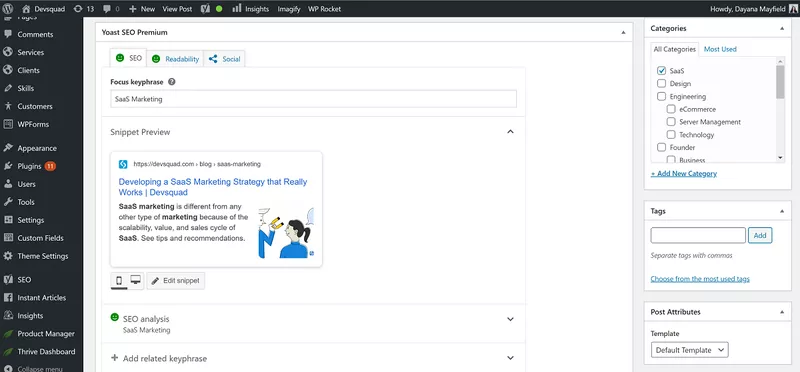Click the Add New Category link
Viewport: 800px width, 372px height.
point(684,173)
